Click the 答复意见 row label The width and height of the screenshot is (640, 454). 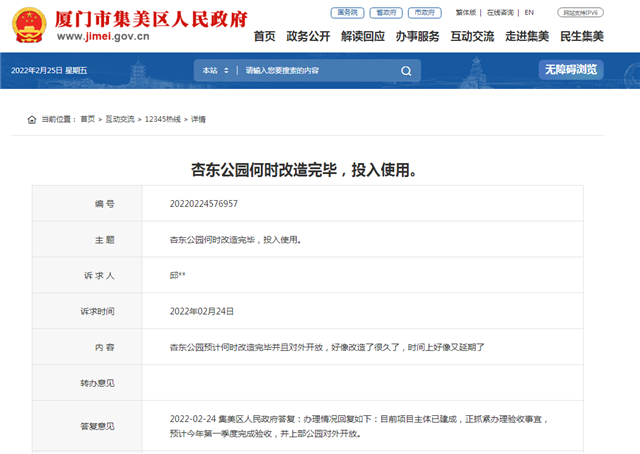pyautogui.click(x=97, y=426)
